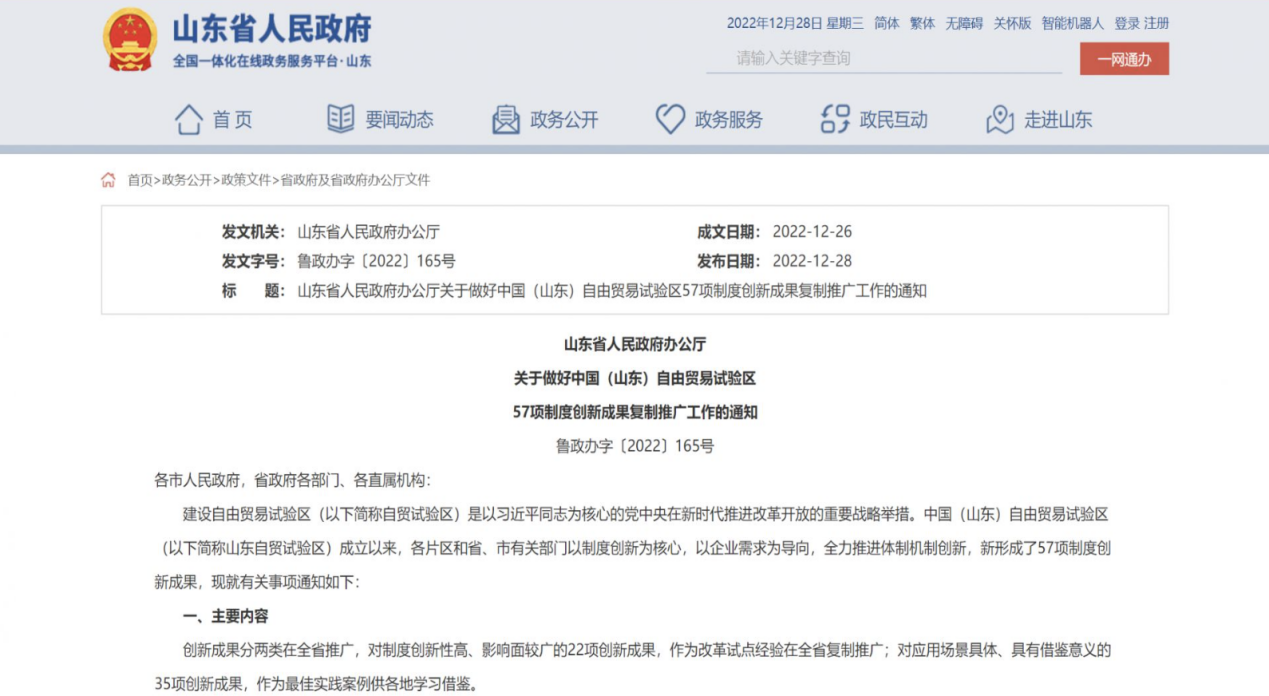The height and width of the screenshot is (696, 1269).
Task: Open the 关怀版 care version
Action: pos(1012,23)
